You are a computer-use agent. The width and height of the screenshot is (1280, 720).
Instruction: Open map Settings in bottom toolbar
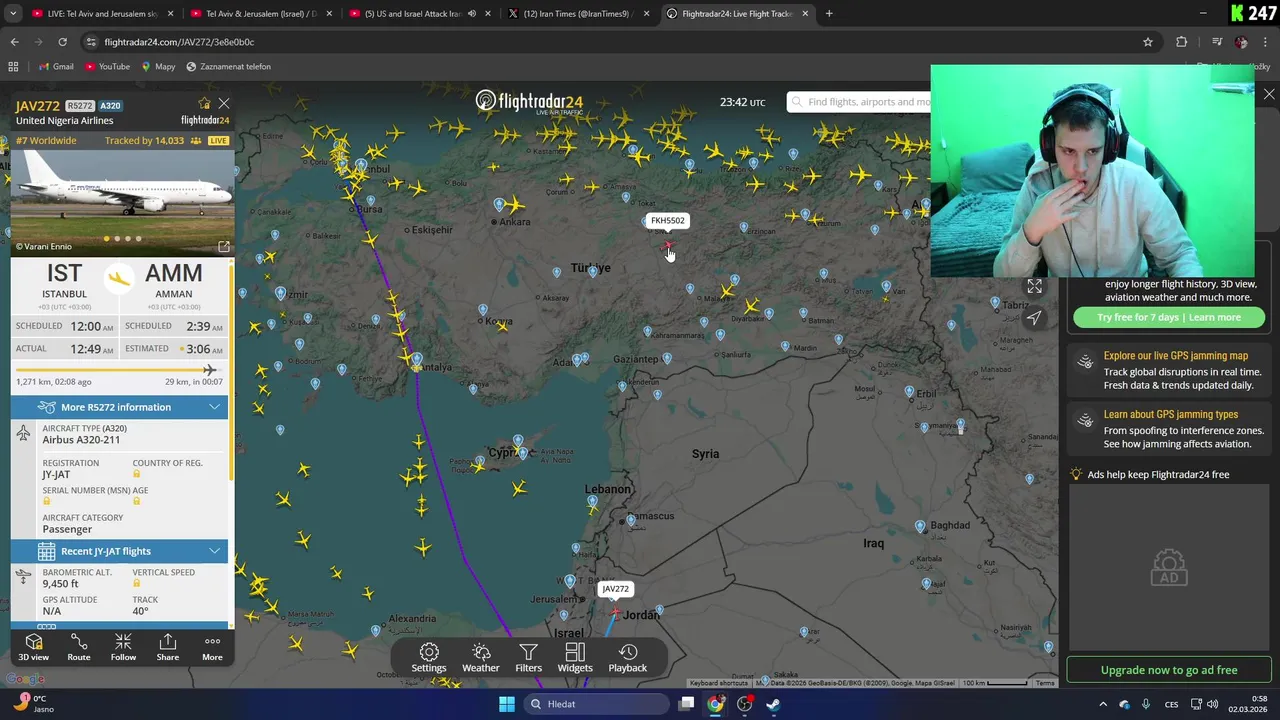pos(428,658)
